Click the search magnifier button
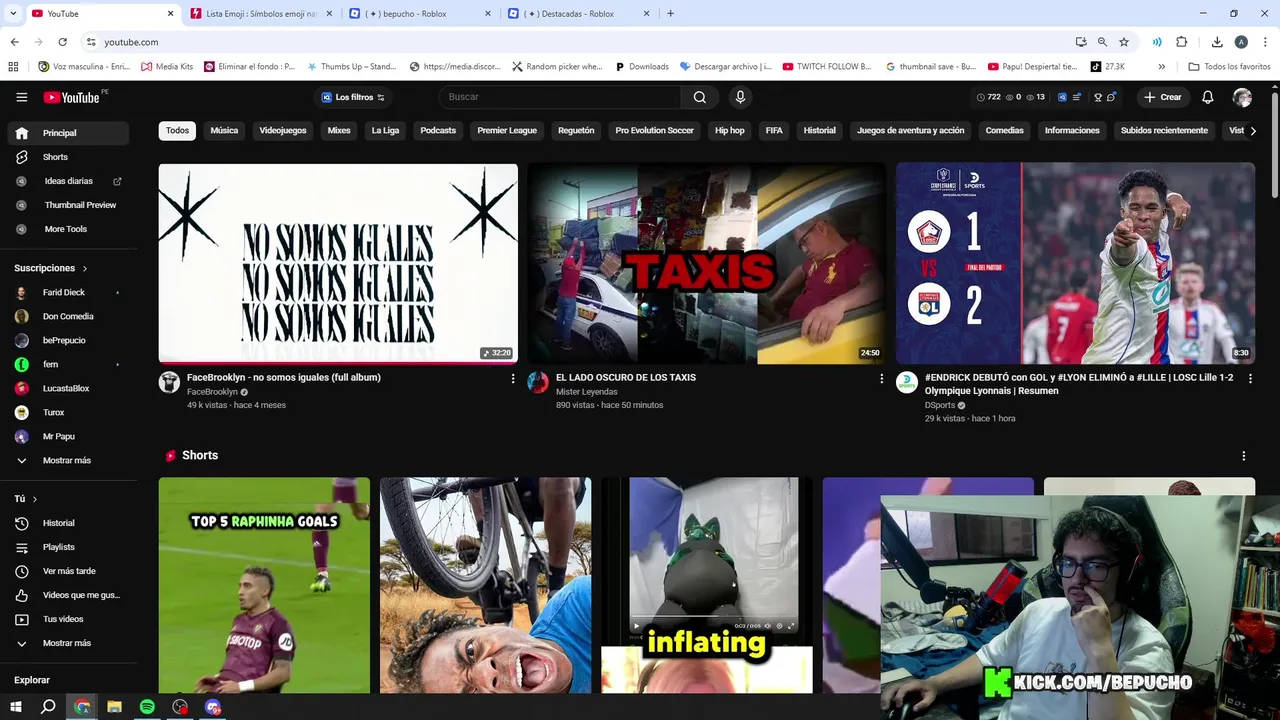 point(700,97)
